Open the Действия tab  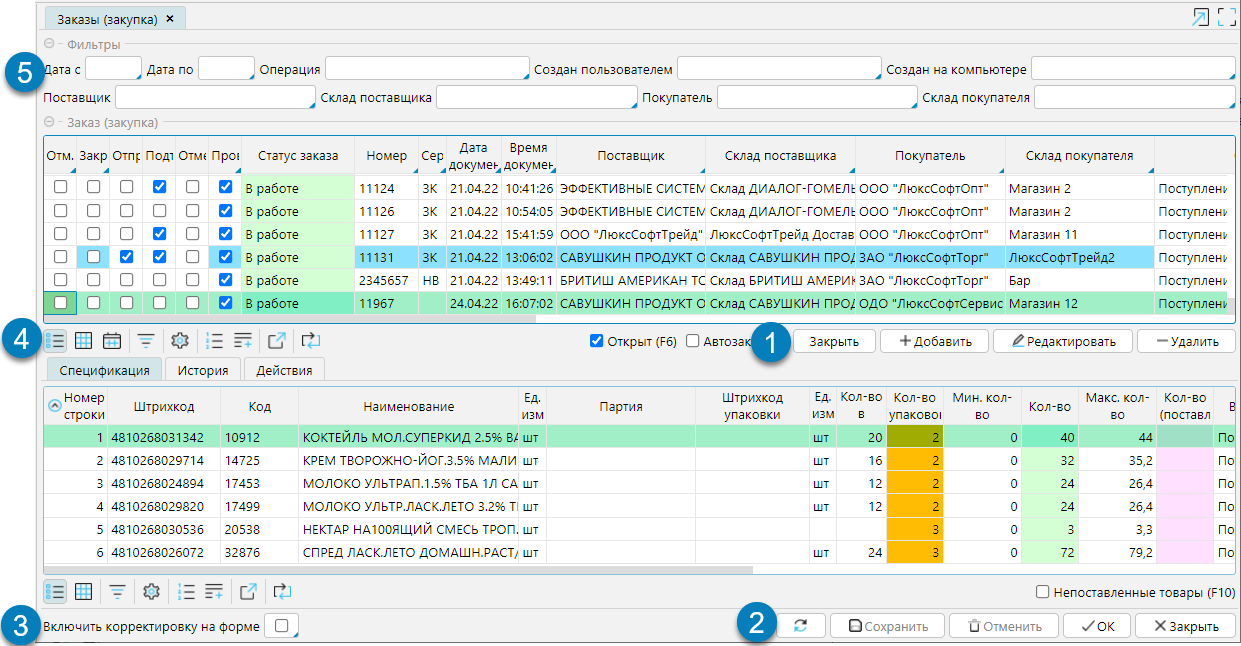pyautogui.click(x=284, y=371)
